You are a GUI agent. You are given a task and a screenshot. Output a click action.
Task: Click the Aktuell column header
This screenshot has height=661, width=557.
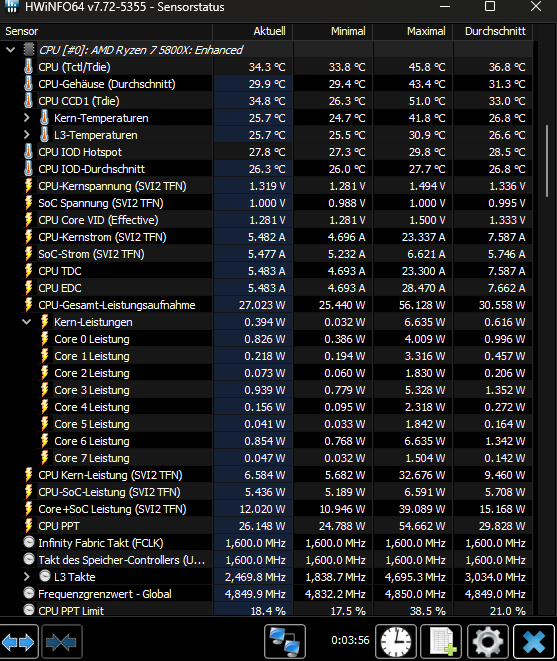[252, 31]
